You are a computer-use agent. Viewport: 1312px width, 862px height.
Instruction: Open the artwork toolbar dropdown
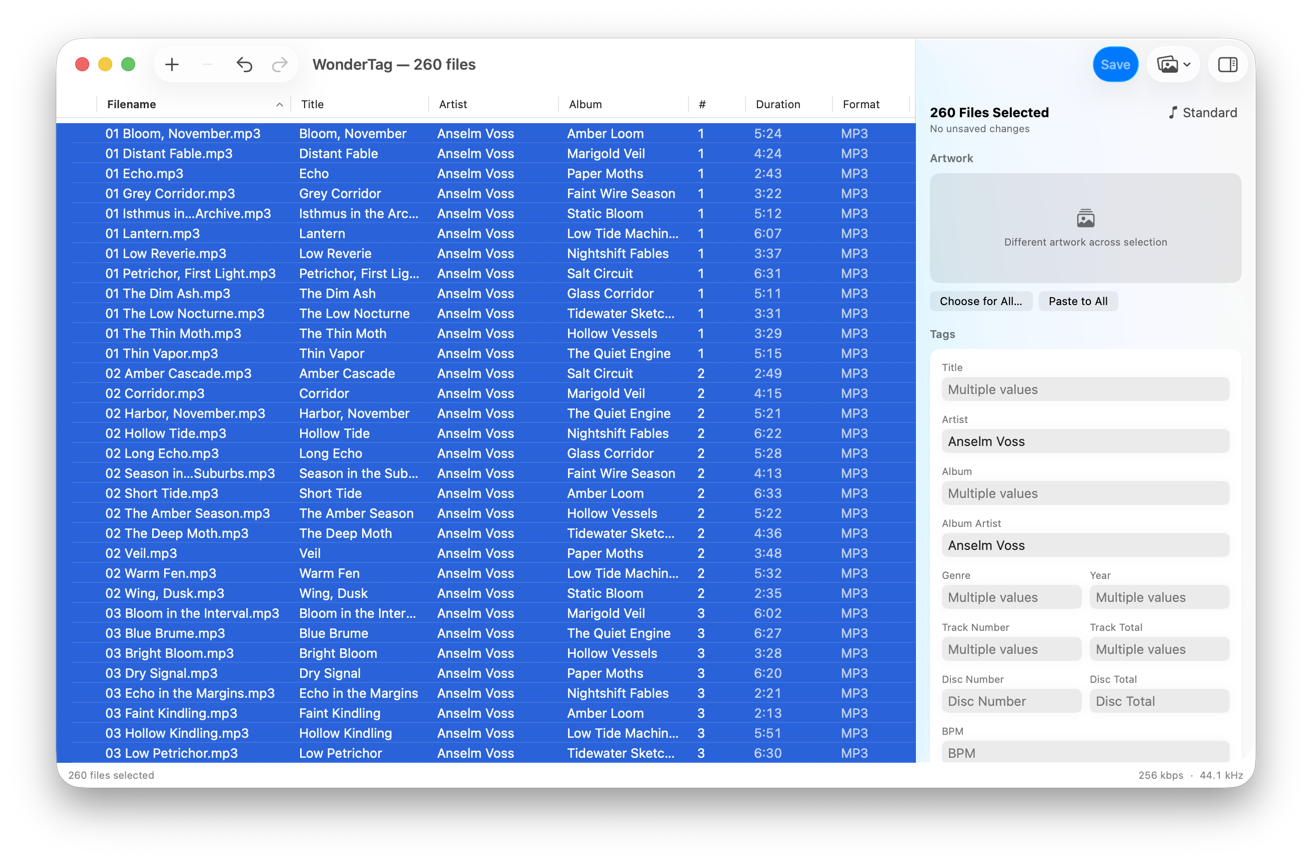(1174, 65)
